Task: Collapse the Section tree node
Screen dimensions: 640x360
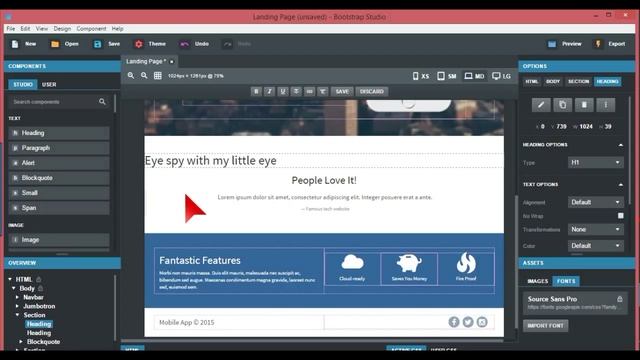Action: tap(17, 315)
